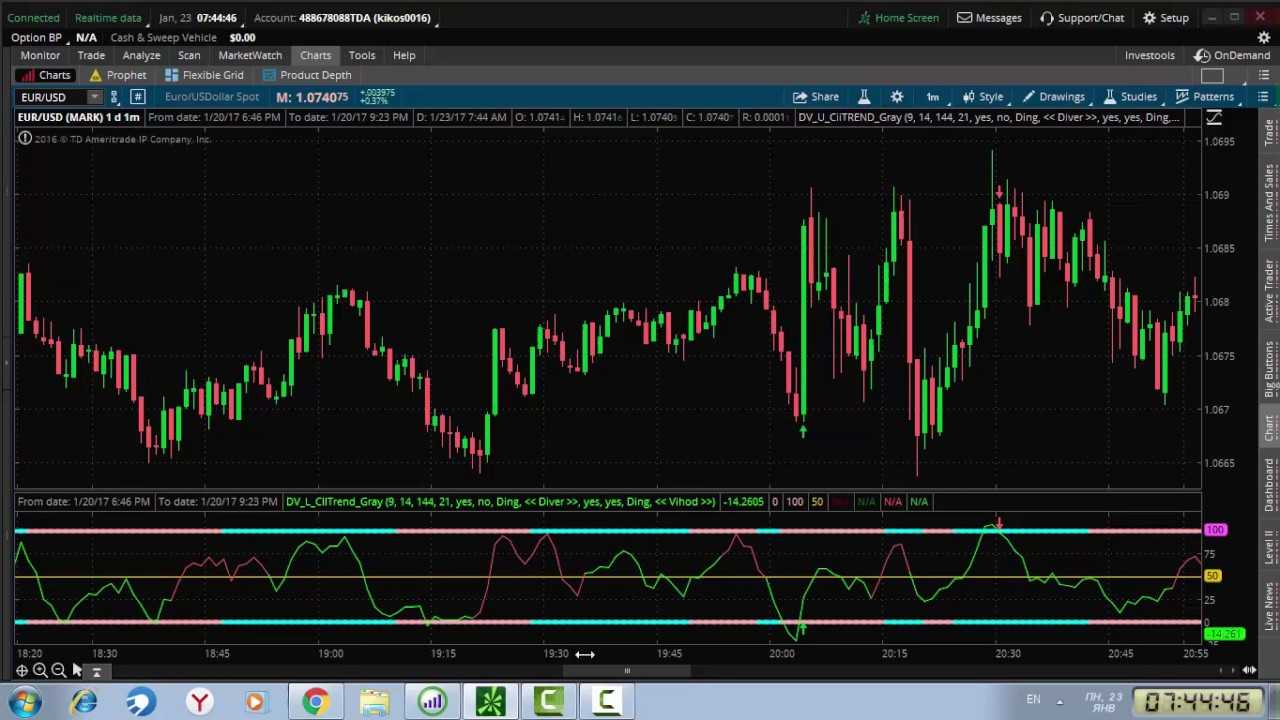
Task: Select the Charts sub-tab
Action: (45, 75)
